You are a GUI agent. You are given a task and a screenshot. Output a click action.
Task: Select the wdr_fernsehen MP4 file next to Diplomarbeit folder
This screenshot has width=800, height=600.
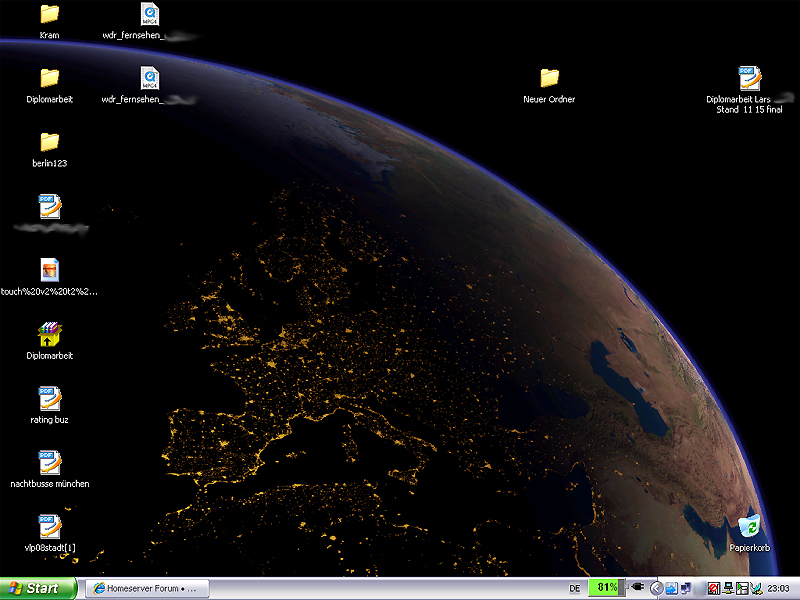[149, 78]
